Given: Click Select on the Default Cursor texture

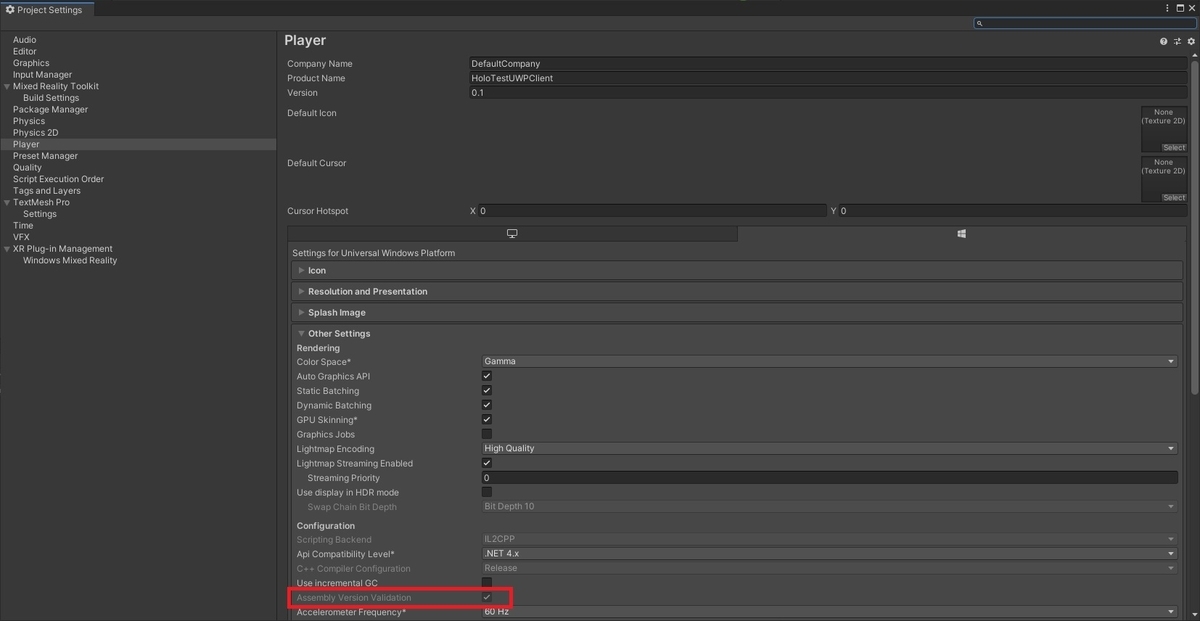Looking at the screenshot, I should [x=1174, y=197].
